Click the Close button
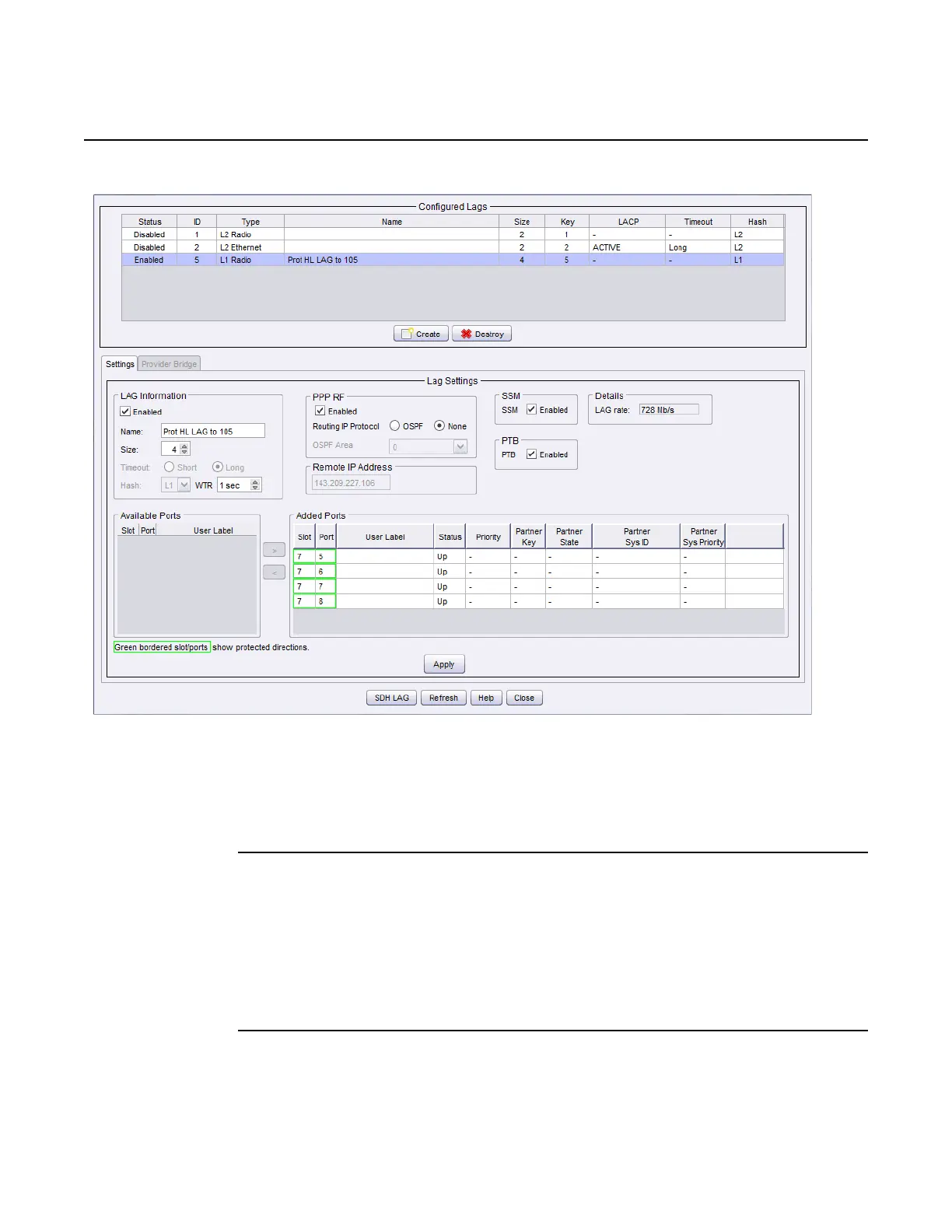Image resolution: width=952 pixels, height=1232 pixels. (524, 698)
